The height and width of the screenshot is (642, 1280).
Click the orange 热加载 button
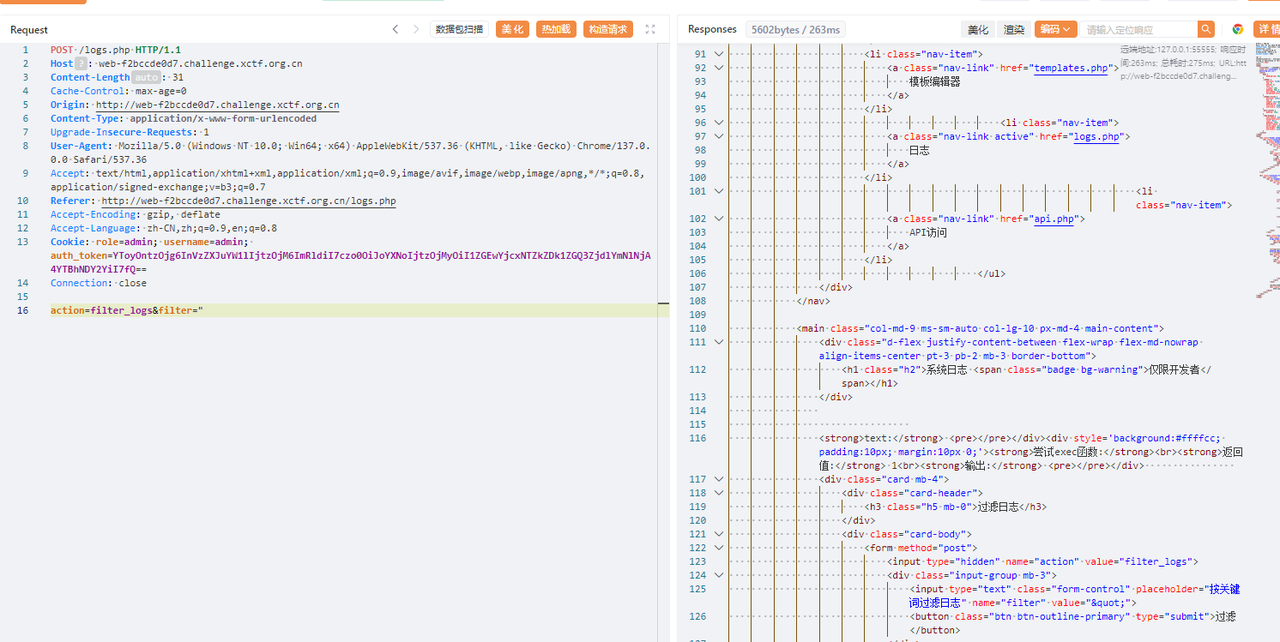click(556, 30)
